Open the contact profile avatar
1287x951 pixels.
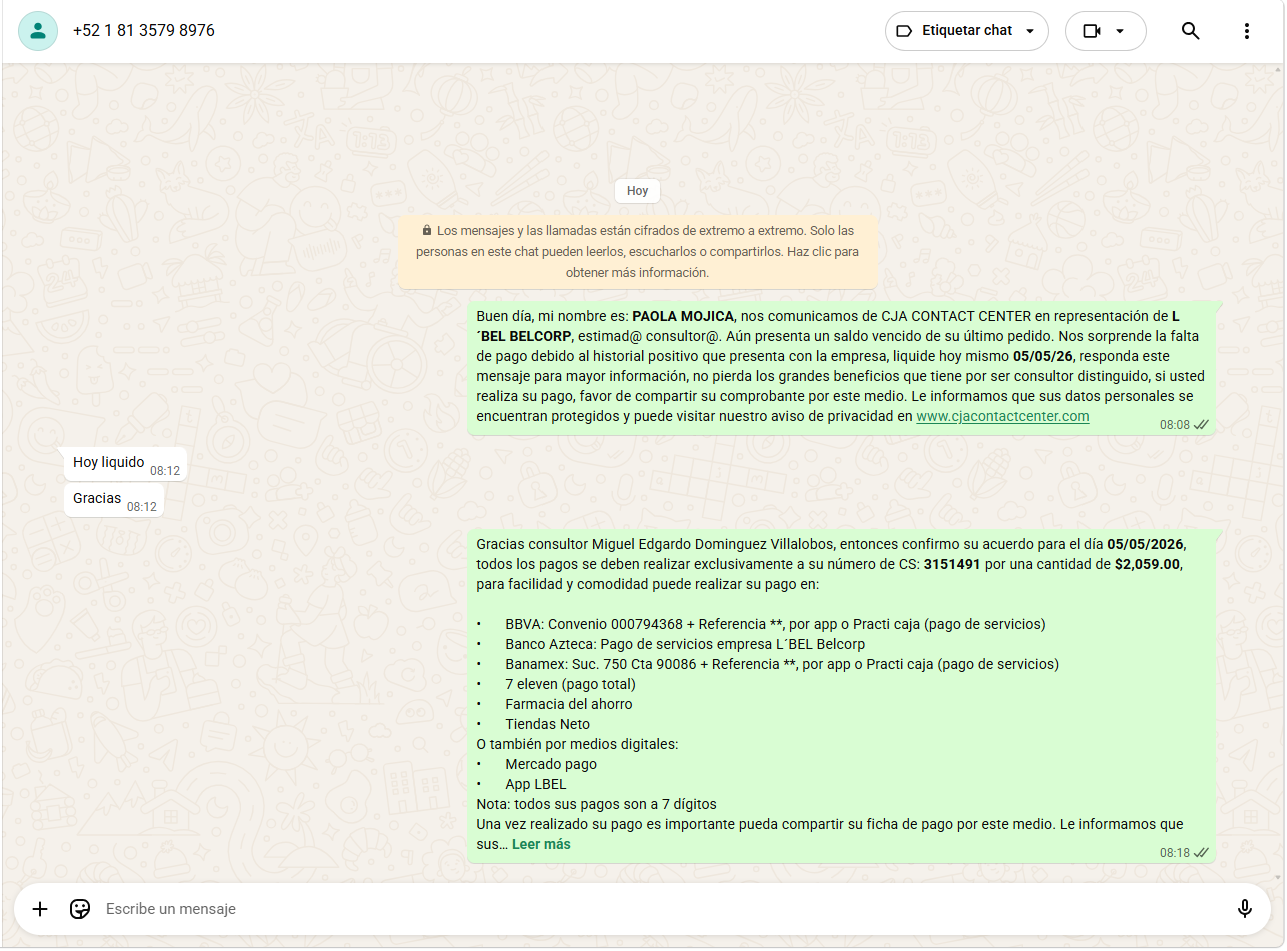pyautogui.click(x=38, y=31)
